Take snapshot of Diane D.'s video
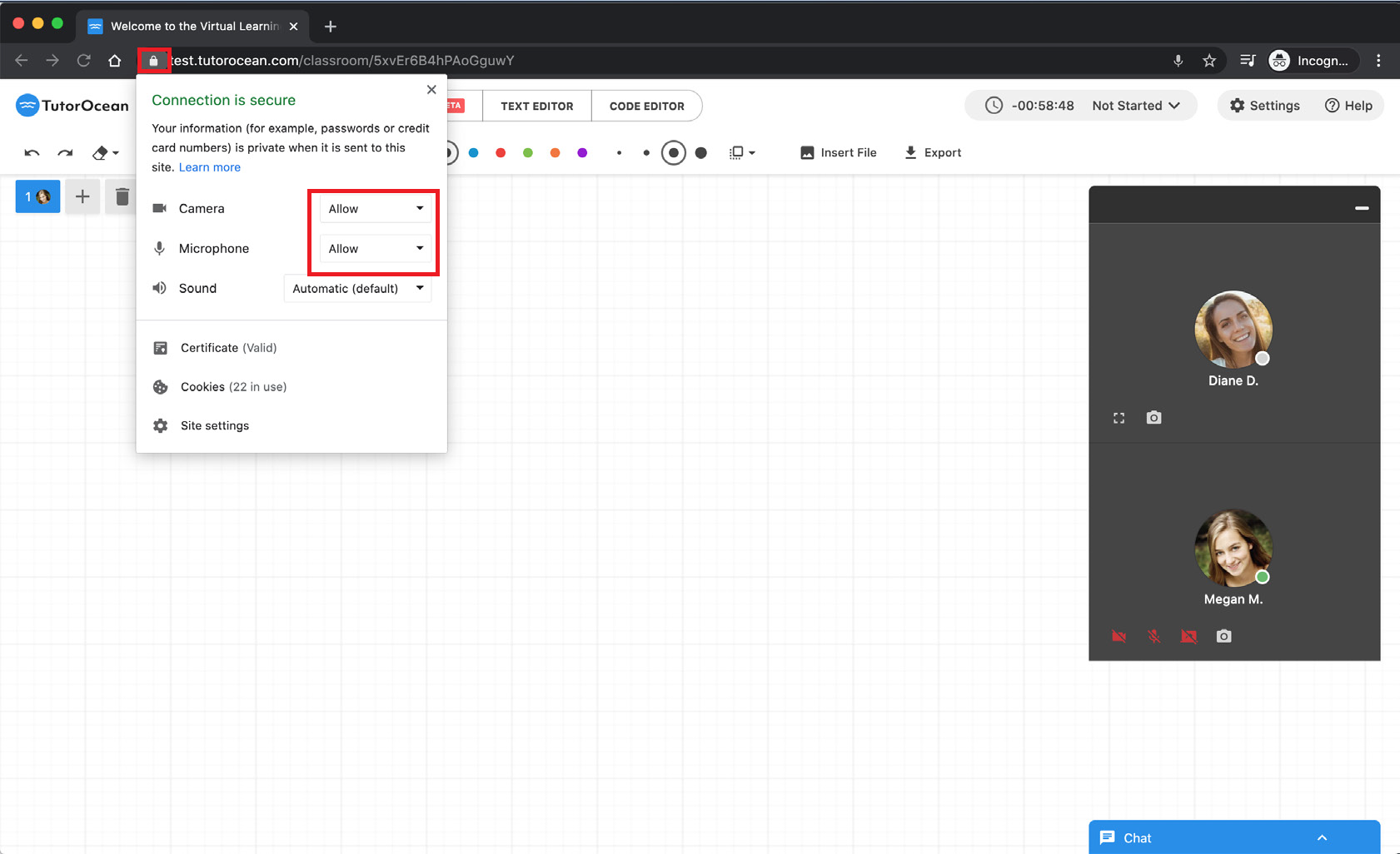 point(1153,417)
